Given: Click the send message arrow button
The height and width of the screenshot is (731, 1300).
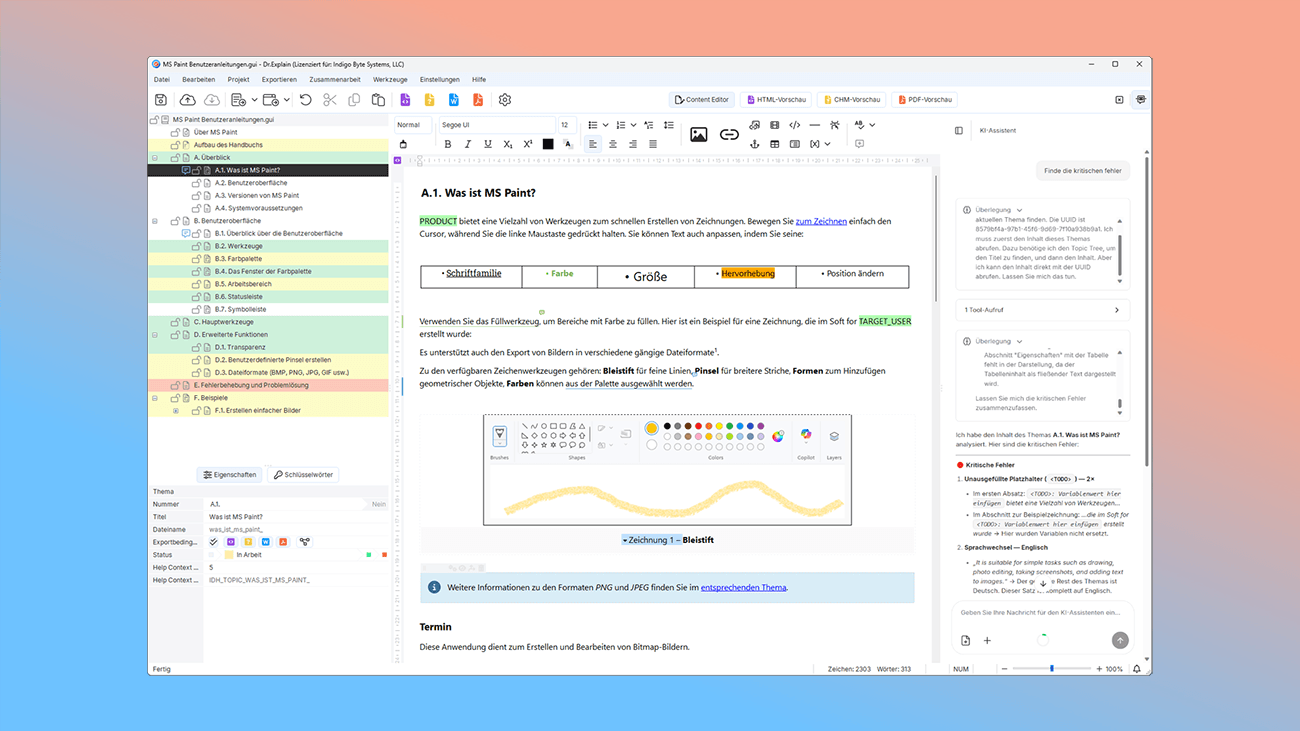Looking at the screenshot, I should point(1120,640).
